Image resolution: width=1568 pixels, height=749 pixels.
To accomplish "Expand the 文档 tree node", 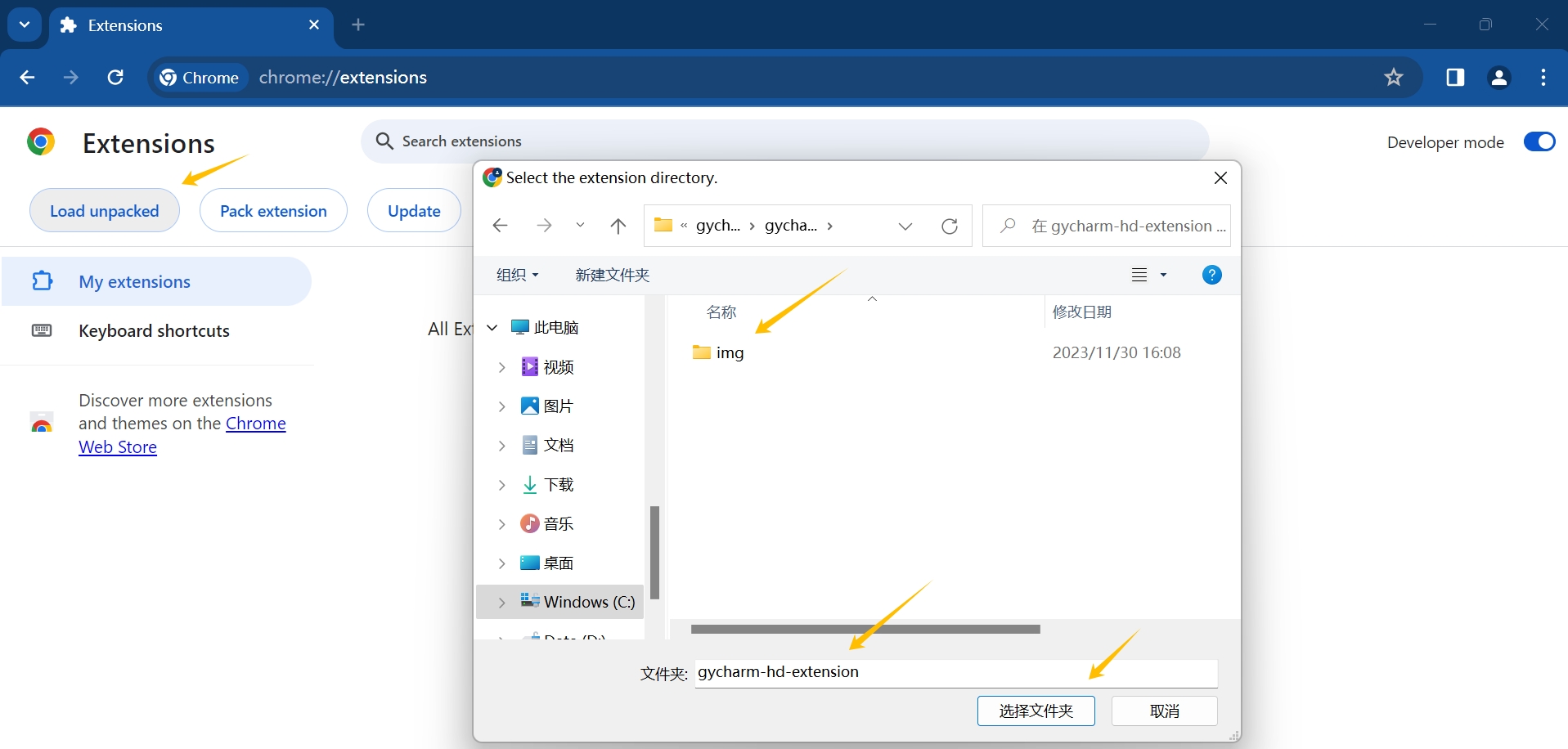I will [502, 446].
